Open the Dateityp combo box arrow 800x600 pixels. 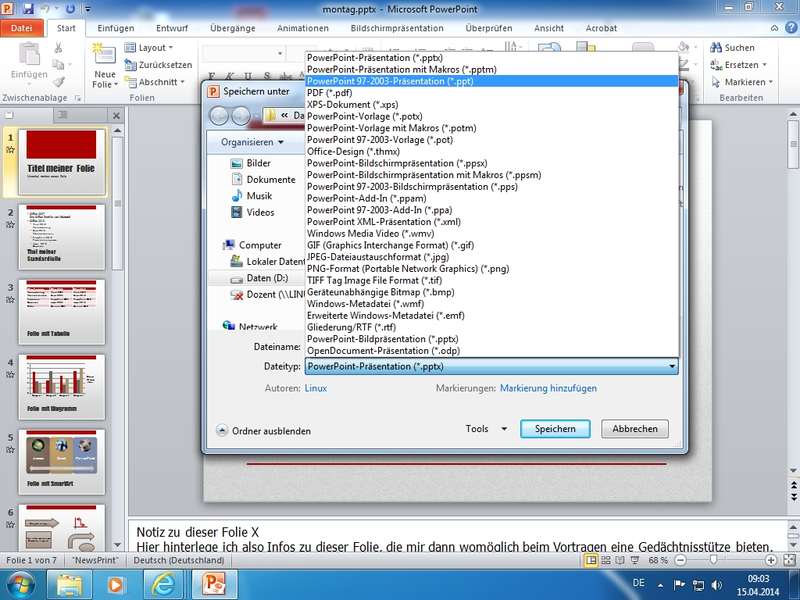coord(672,366)
